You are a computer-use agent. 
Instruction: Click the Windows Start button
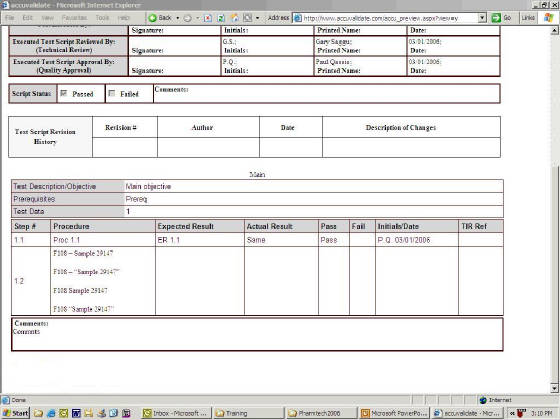tap(15, 413)
